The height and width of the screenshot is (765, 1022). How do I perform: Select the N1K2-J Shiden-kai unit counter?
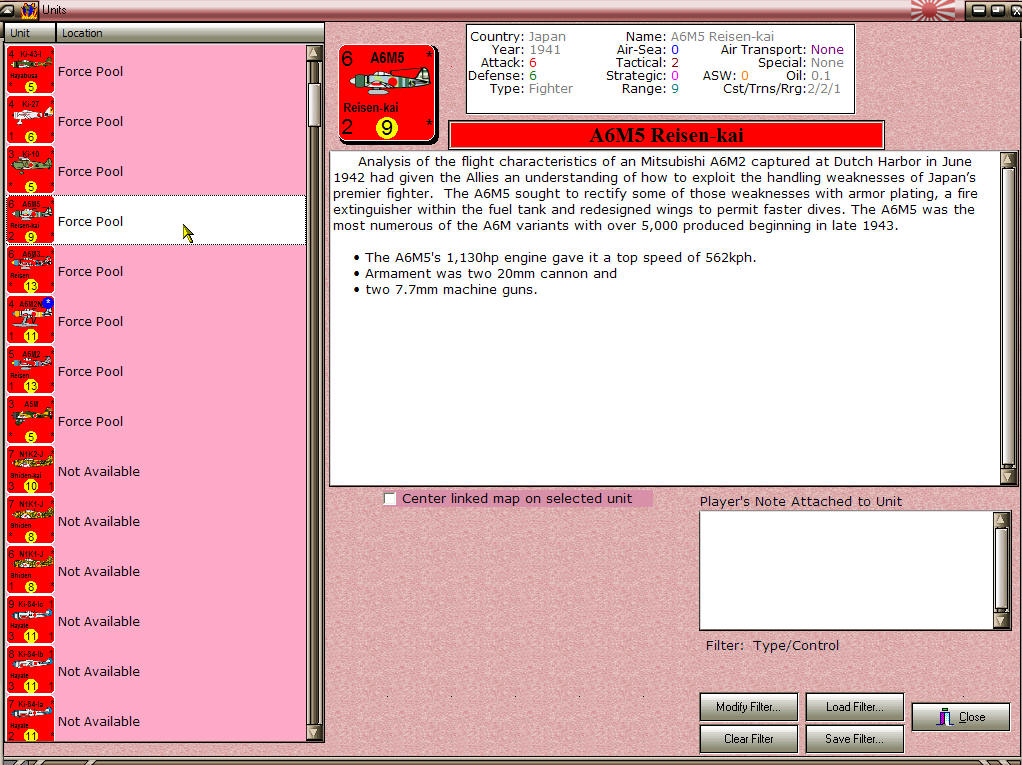click(31, 470)
